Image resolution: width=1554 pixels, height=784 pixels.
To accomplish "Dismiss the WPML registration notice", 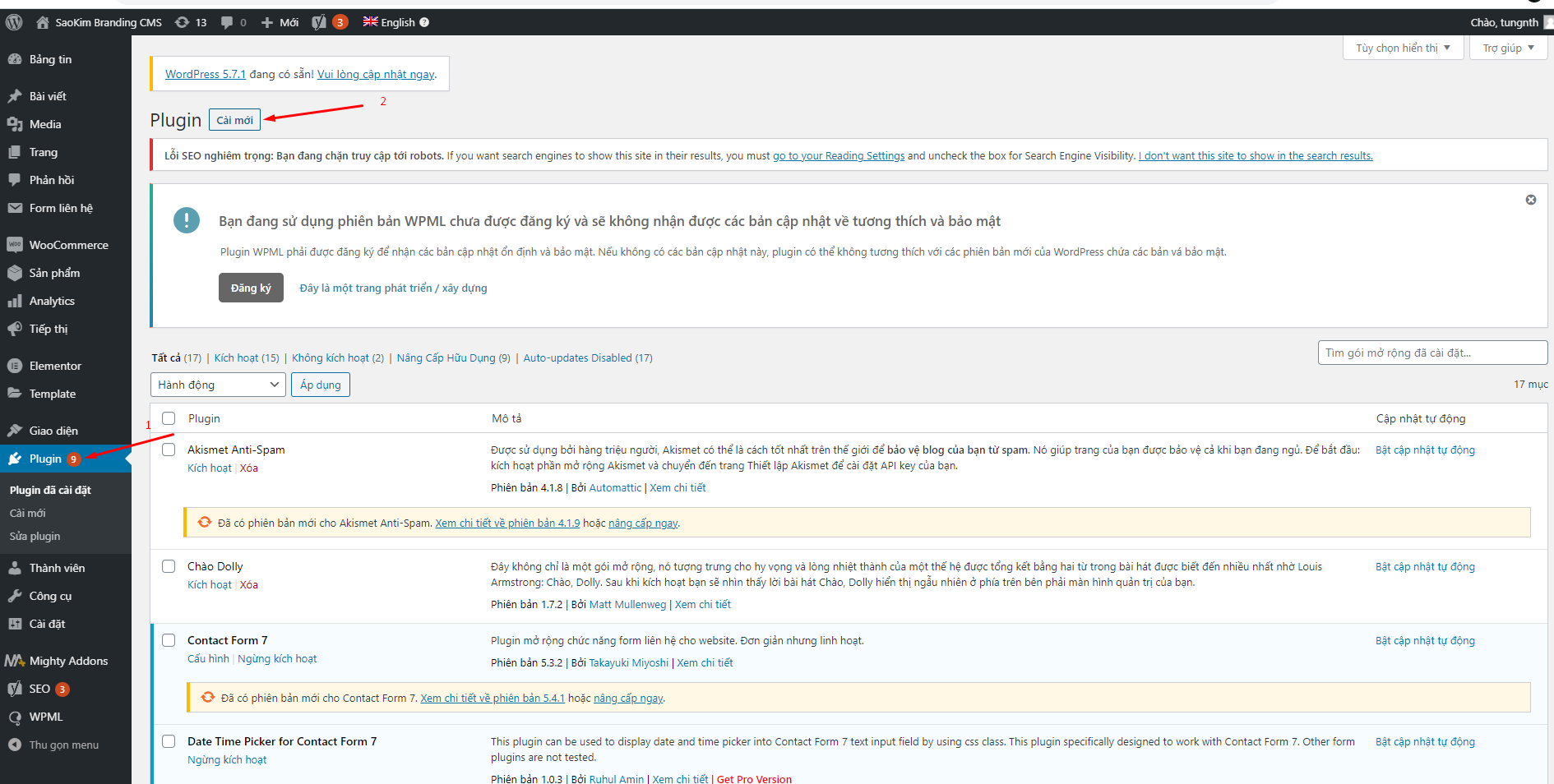I will [x=1530, y=200].
